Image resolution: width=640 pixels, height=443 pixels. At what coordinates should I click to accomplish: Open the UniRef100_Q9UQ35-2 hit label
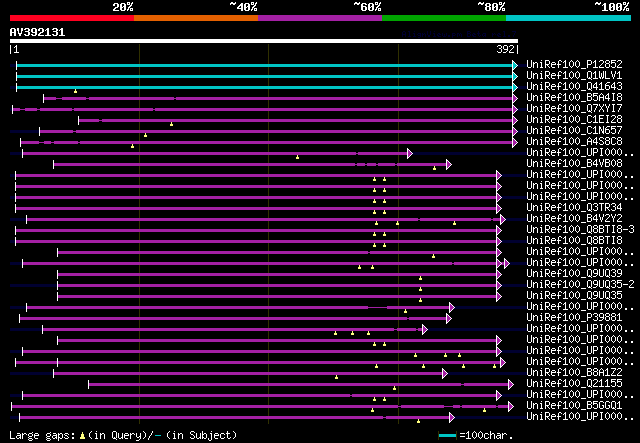576,285
